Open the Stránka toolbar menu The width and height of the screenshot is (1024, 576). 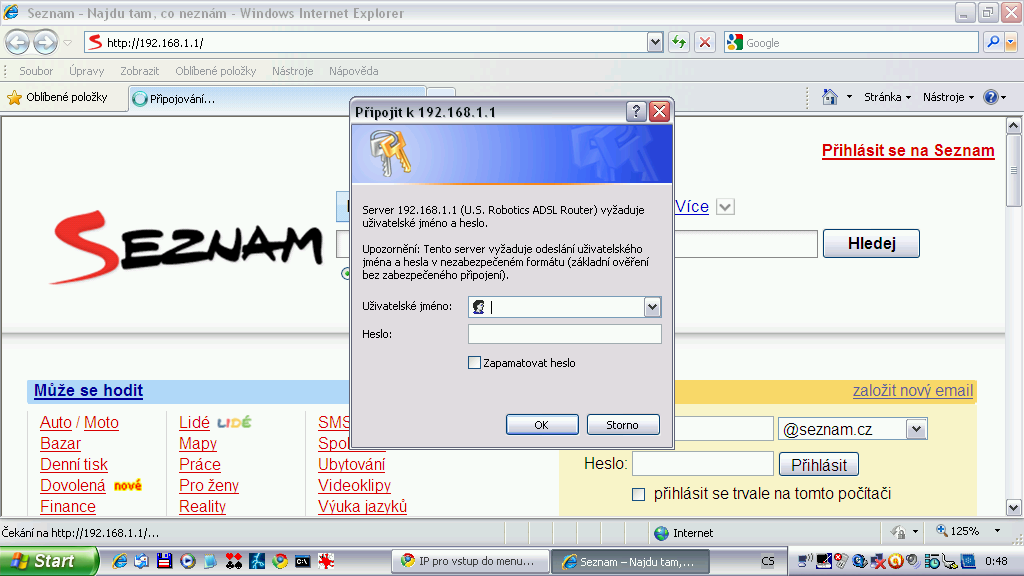point(888,97)
